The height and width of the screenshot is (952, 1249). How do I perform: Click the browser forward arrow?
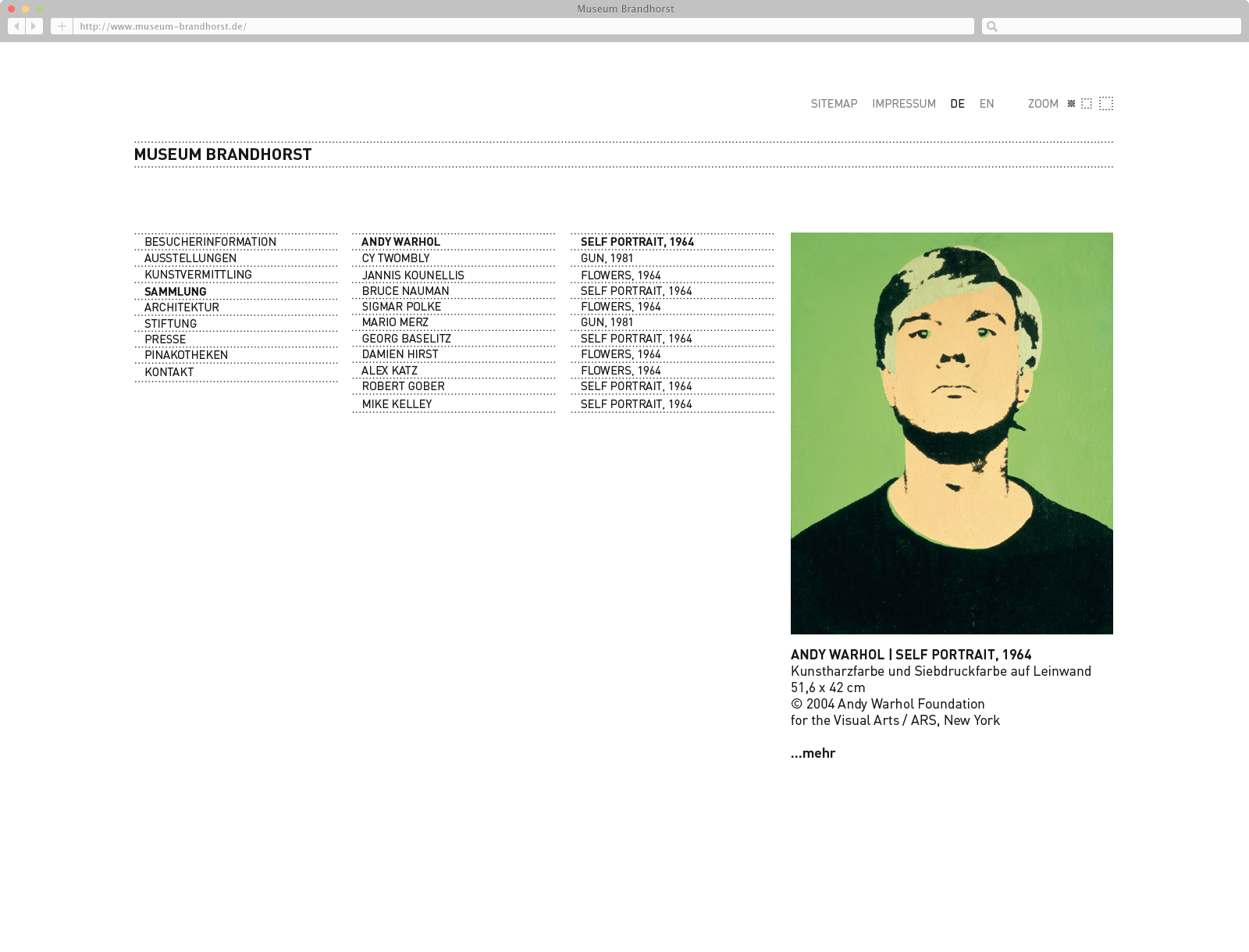click(34, 27)
